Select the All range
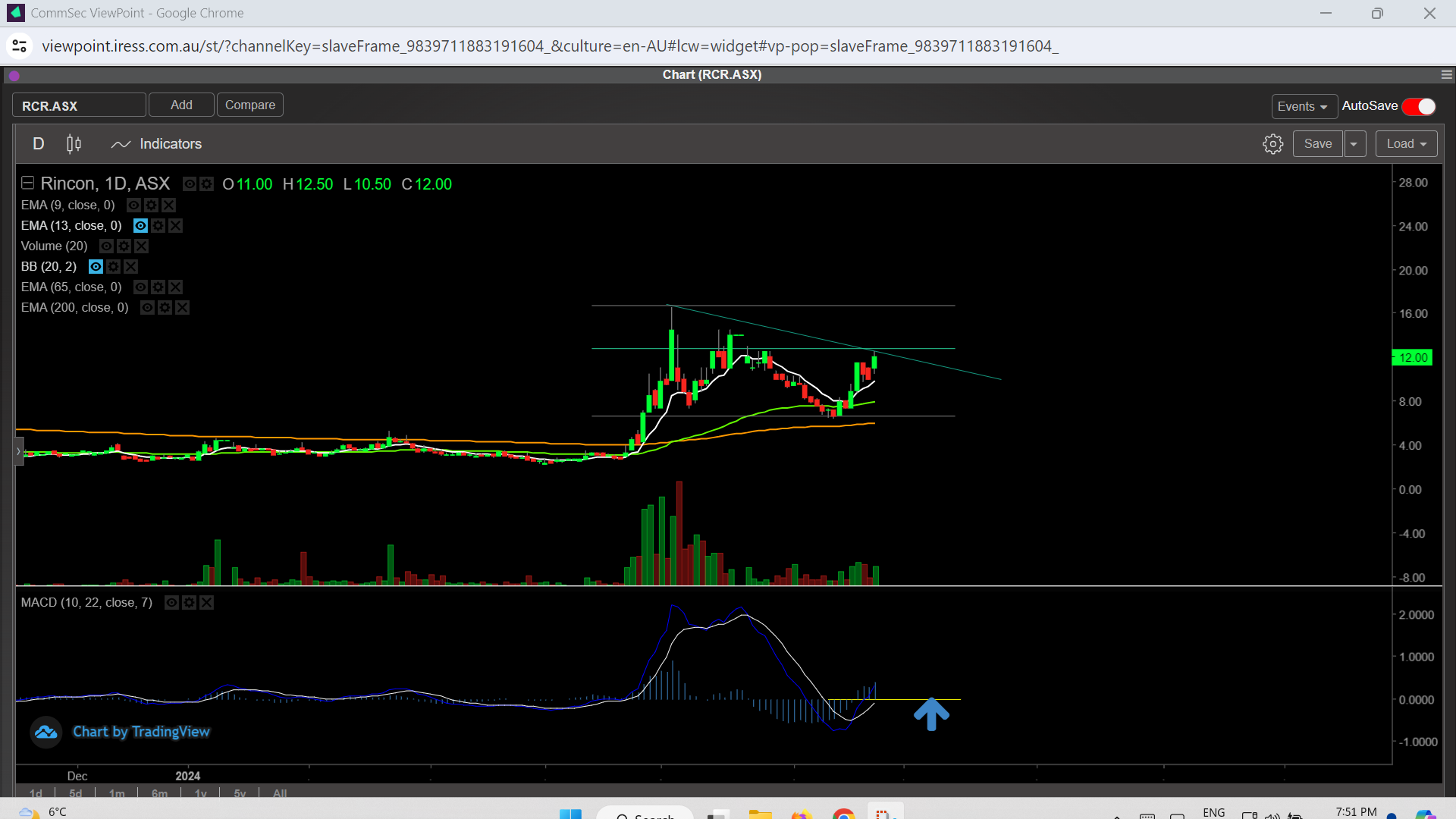This screenshot has width=1456, height=819. tap(280, 793)
